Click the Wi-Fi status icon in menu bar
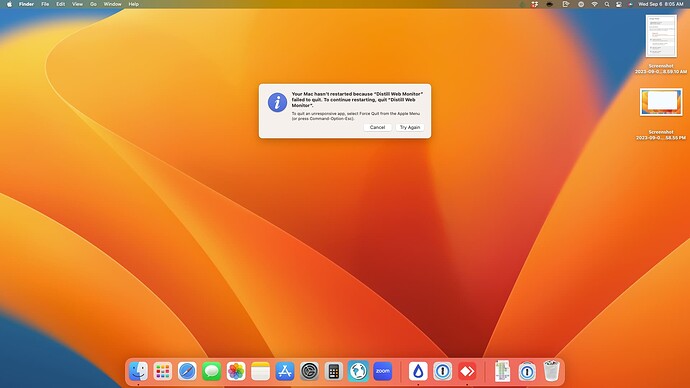 click(x=595, y=4)
